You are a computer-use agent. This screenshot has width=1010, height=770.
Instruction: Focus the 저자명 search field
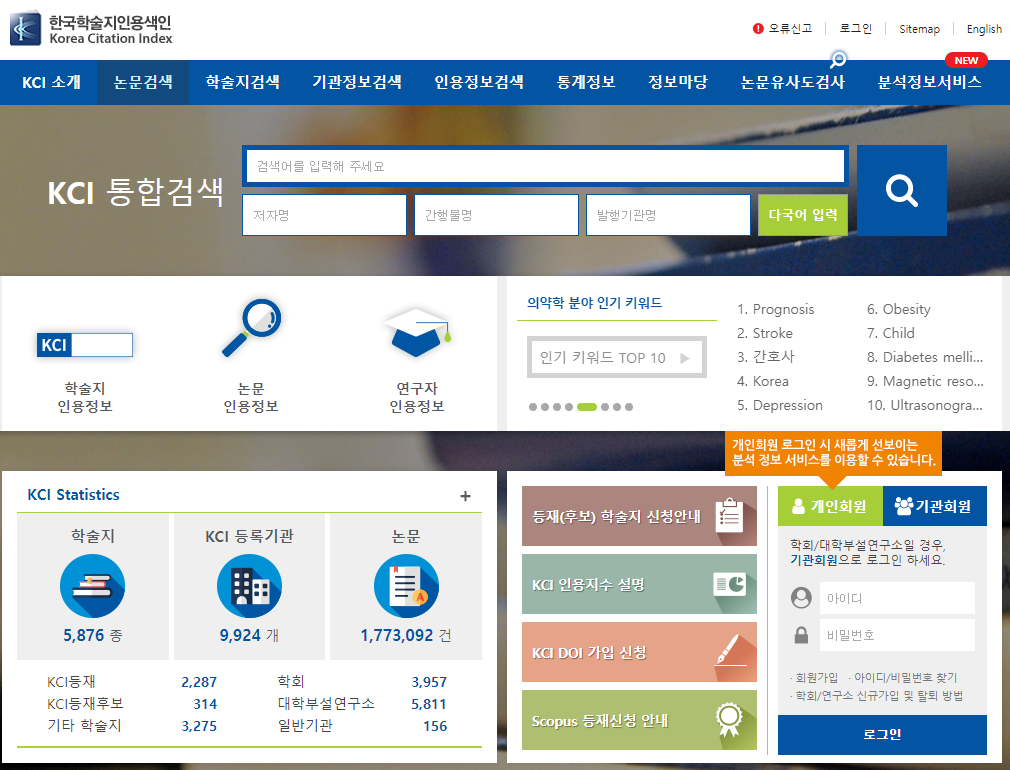click(324, 215)
